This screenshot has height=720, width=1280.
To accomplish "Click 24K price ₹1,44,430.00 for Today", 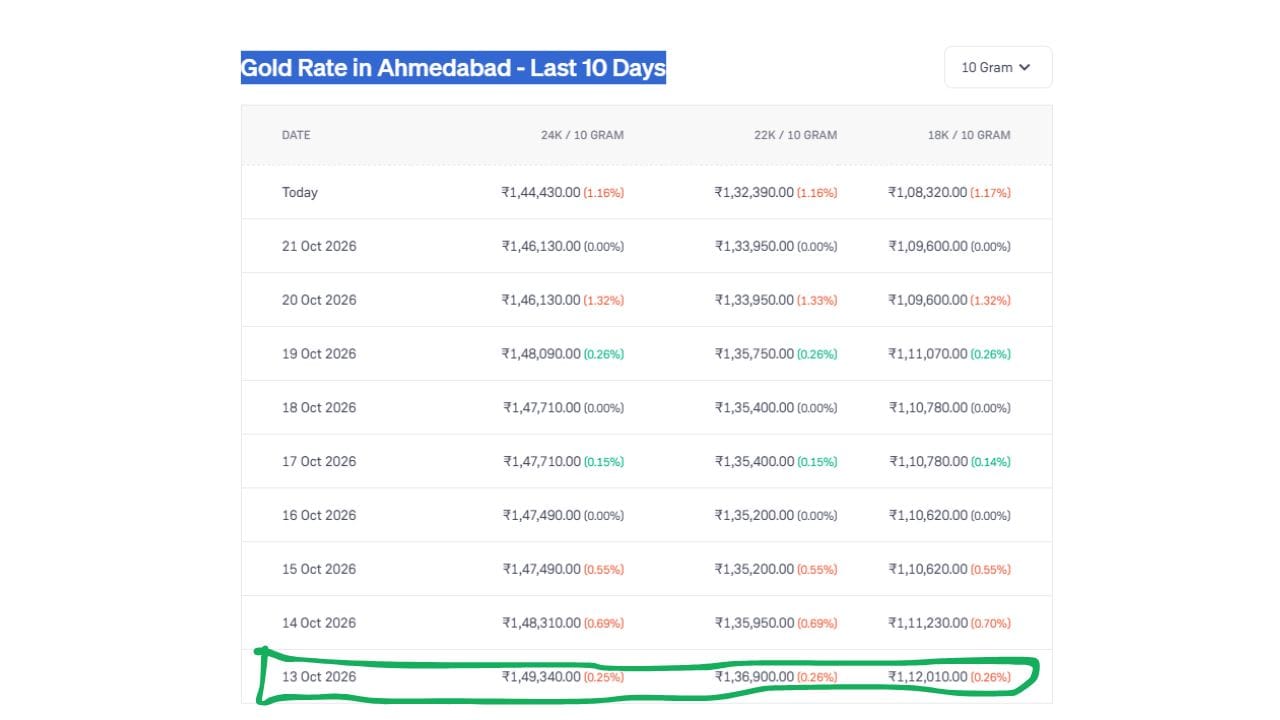I will pyautogui.click(x=541, y=192).
